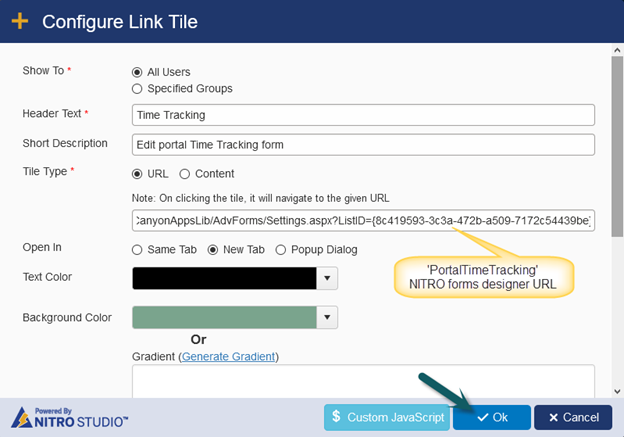Click the scrollbar down arrow
Viewport: 624px width, 437px height.
(617, 391)
